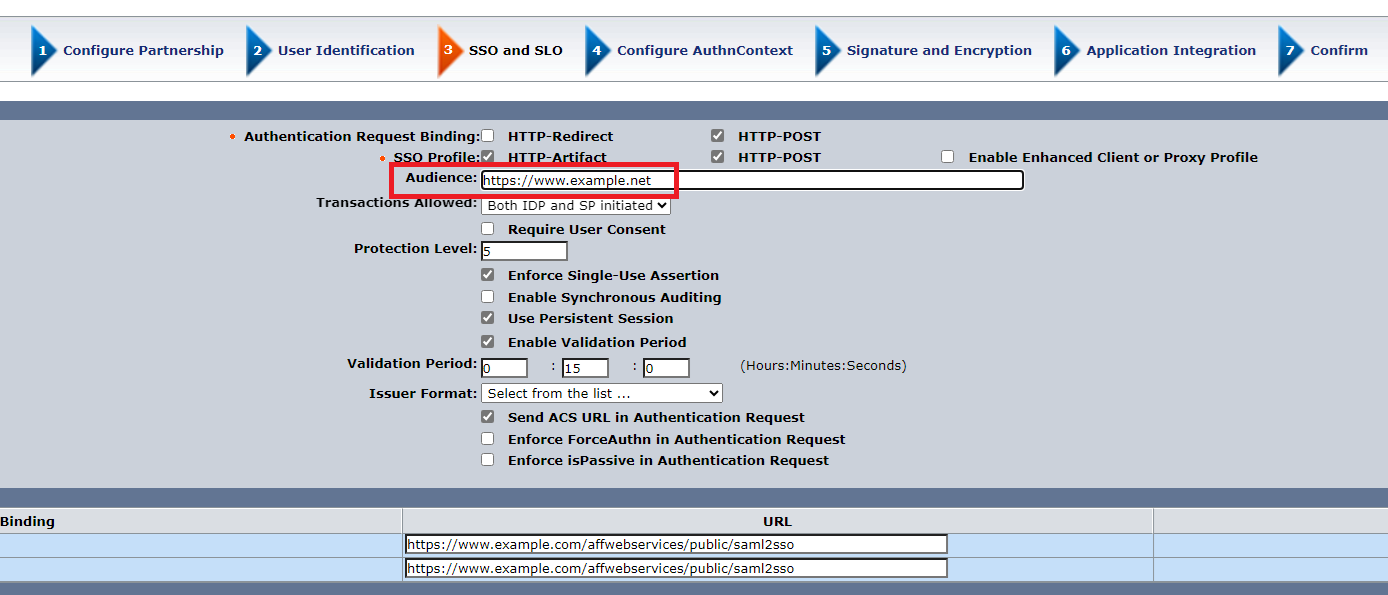Click the step 5 arrow icon
The width and height of the screenshot is (1388, 595).
click(x=827, y=51)
